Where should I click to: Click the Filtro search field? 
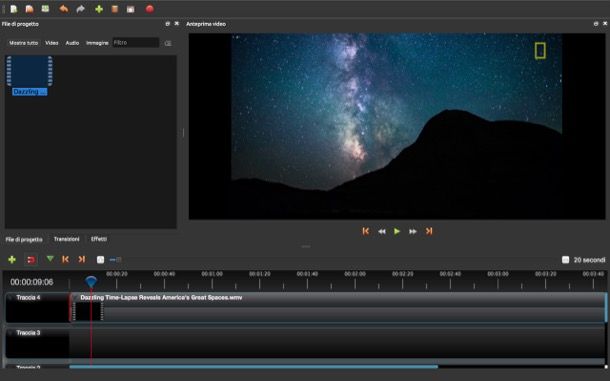(135, 42)
